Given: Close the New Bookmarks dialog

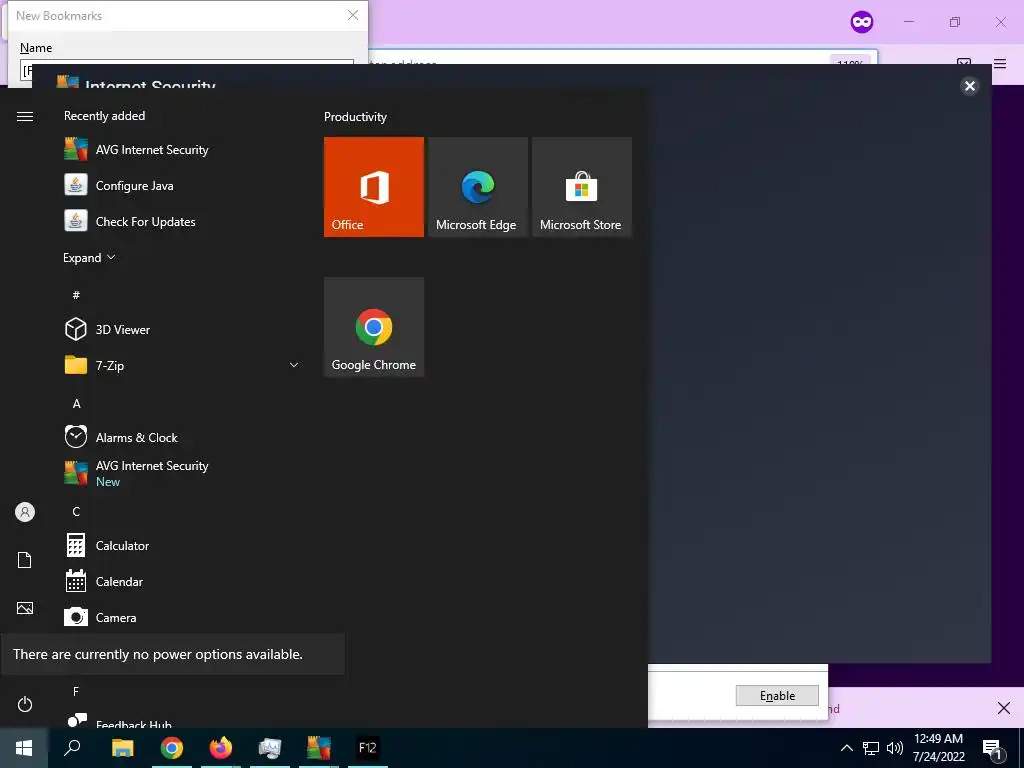Looking at the screenshot, I should pyautogui.click(x=353, y=15).
